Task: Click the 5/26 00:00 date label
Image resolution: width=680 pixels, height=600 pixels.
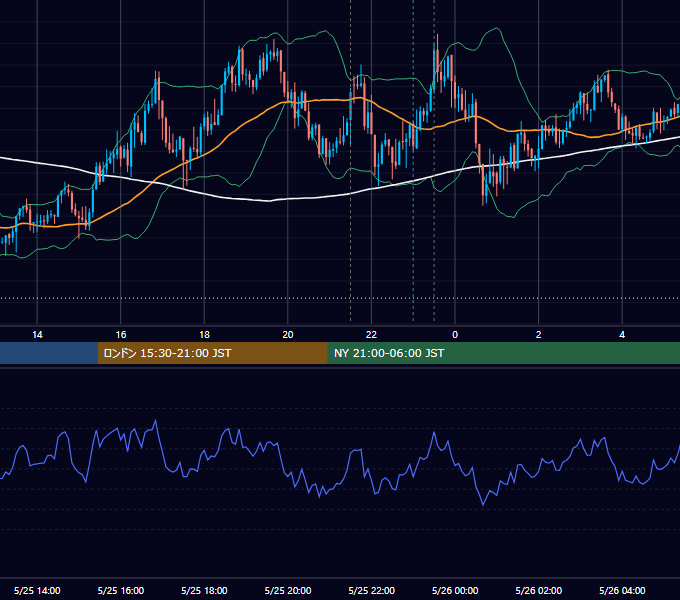Action: coord(455,590)
